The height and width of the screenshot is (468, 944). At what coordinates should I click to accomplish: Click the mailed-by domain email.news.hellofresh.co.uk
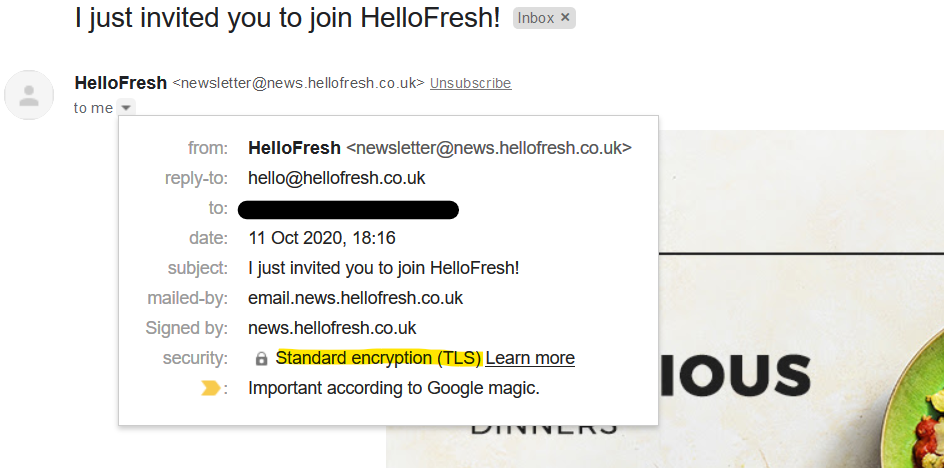click(355, 298)
